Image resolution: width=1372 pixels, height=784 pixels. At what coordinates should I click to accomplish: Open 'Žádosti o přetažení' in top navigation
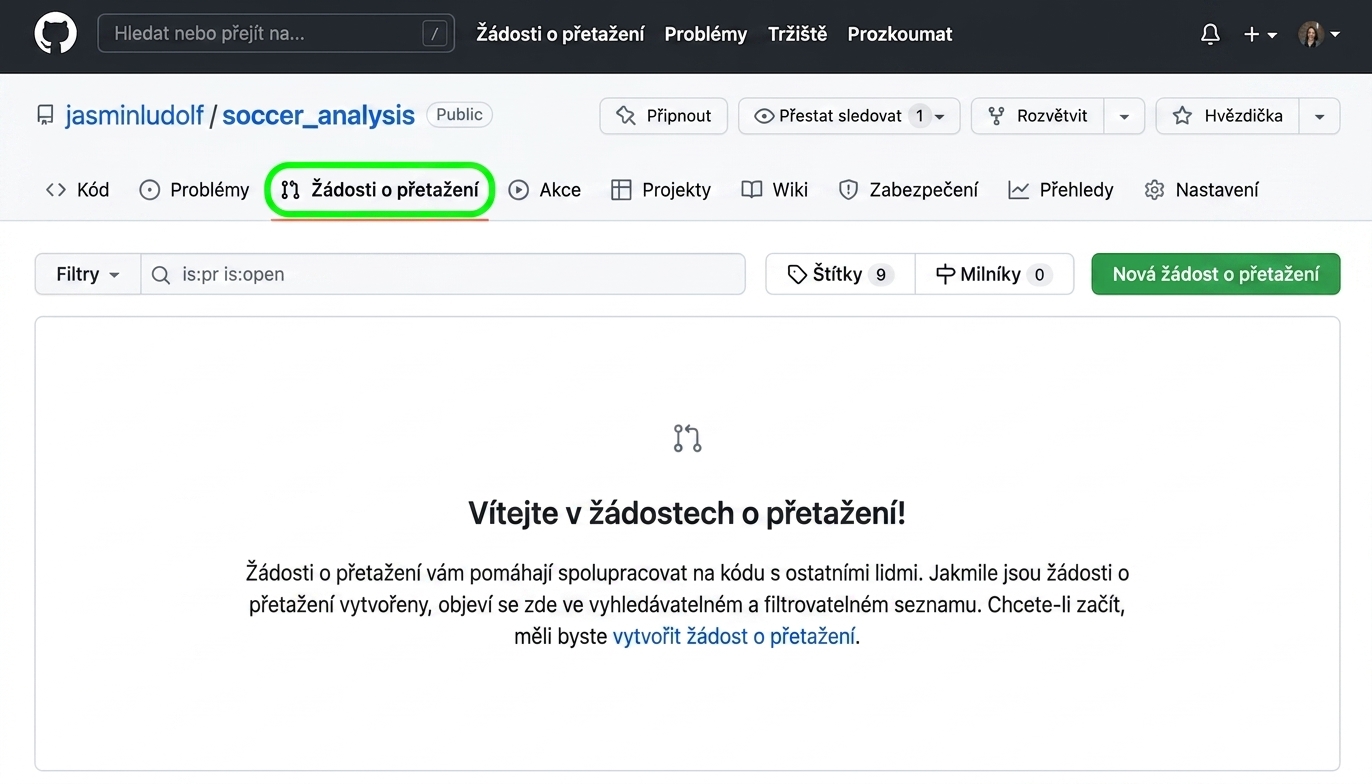[x=560, y=34]
